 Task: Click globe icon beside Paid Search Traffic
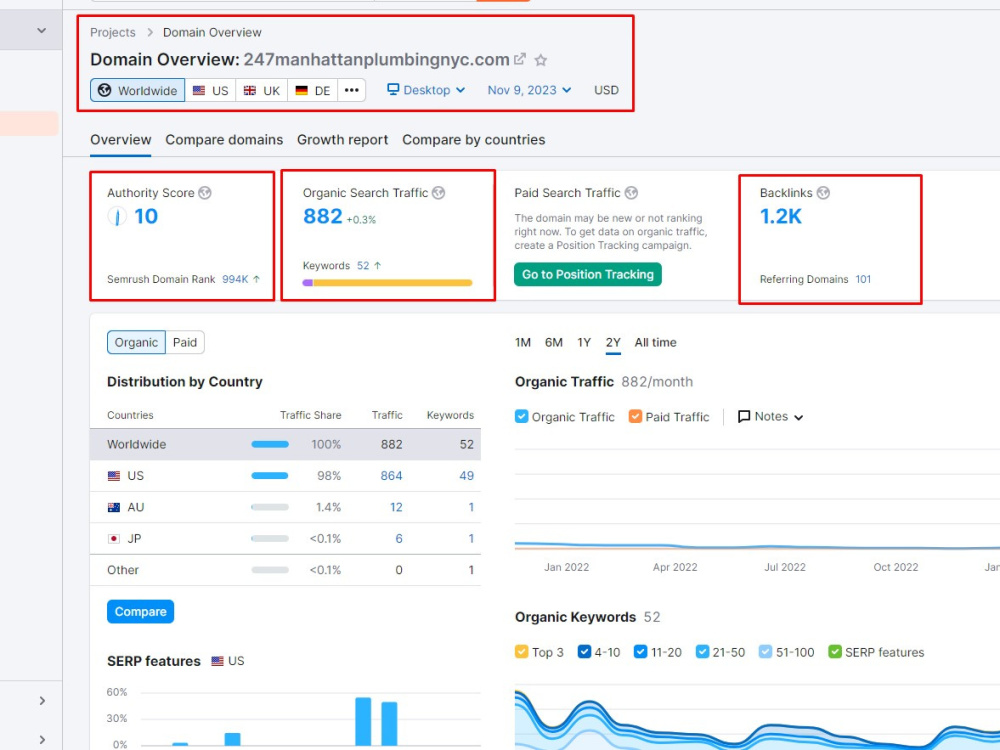[x=631, y=193]
